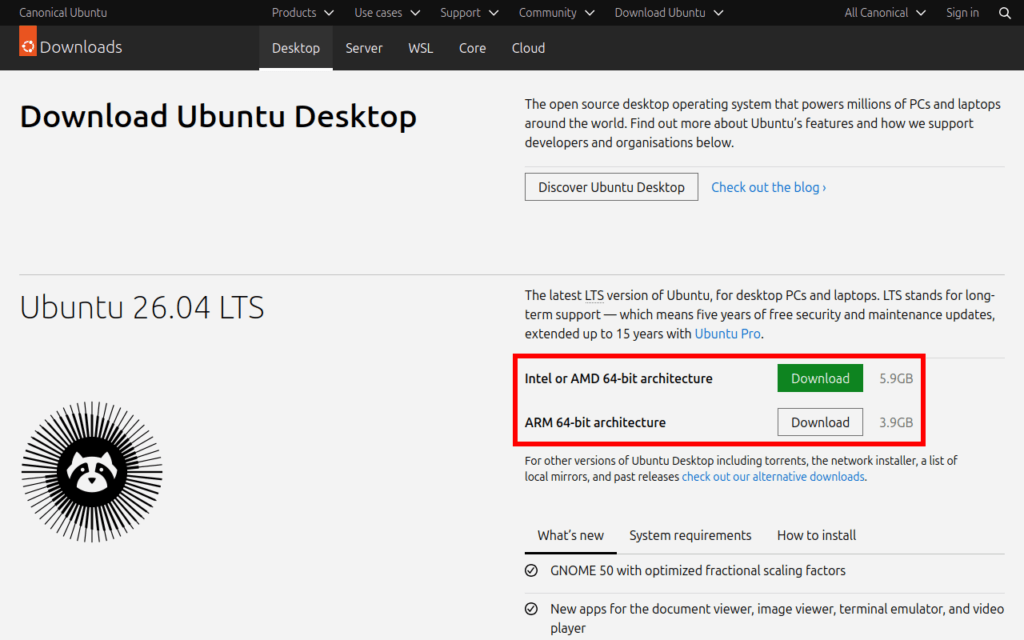Screen dimensions: 1024x640
Task: Click the LTS abbreviation in the description
Action: point(594,296)
